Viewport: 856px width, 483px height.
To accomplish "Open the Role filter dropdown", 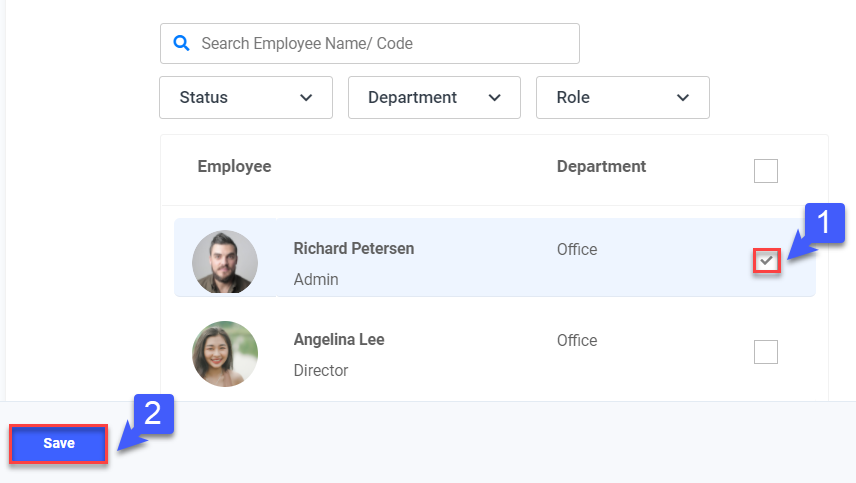I will [x=622, y=98].
